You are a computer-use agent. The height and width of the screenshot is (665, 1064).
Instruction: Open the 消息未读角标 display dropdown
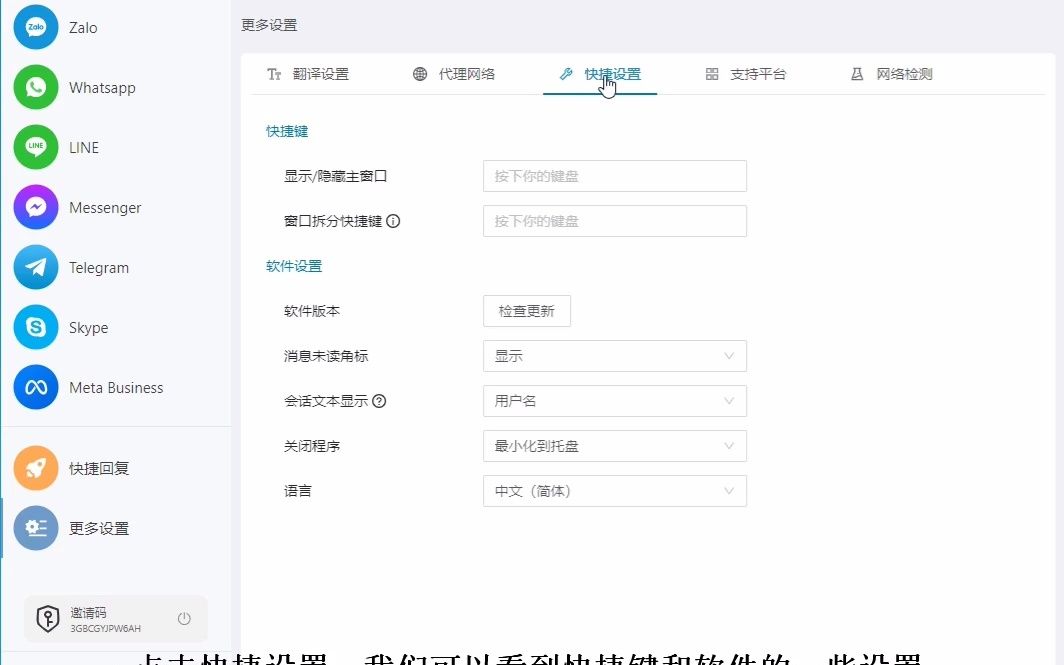[614, 356]
